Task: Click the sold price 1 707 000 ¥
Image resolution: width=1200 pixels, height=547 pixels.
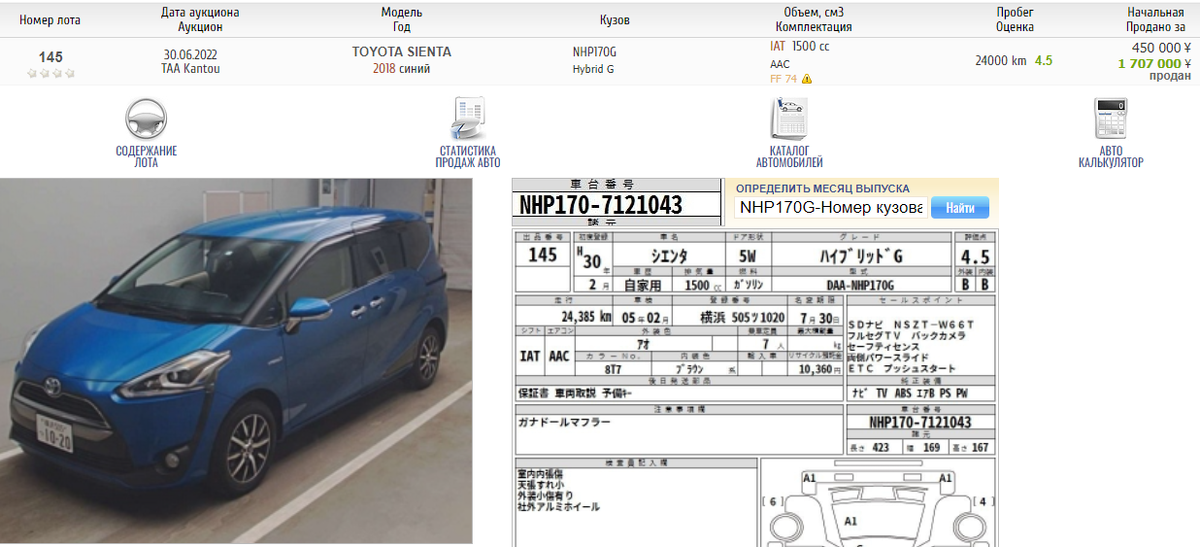Action: 1155,62
